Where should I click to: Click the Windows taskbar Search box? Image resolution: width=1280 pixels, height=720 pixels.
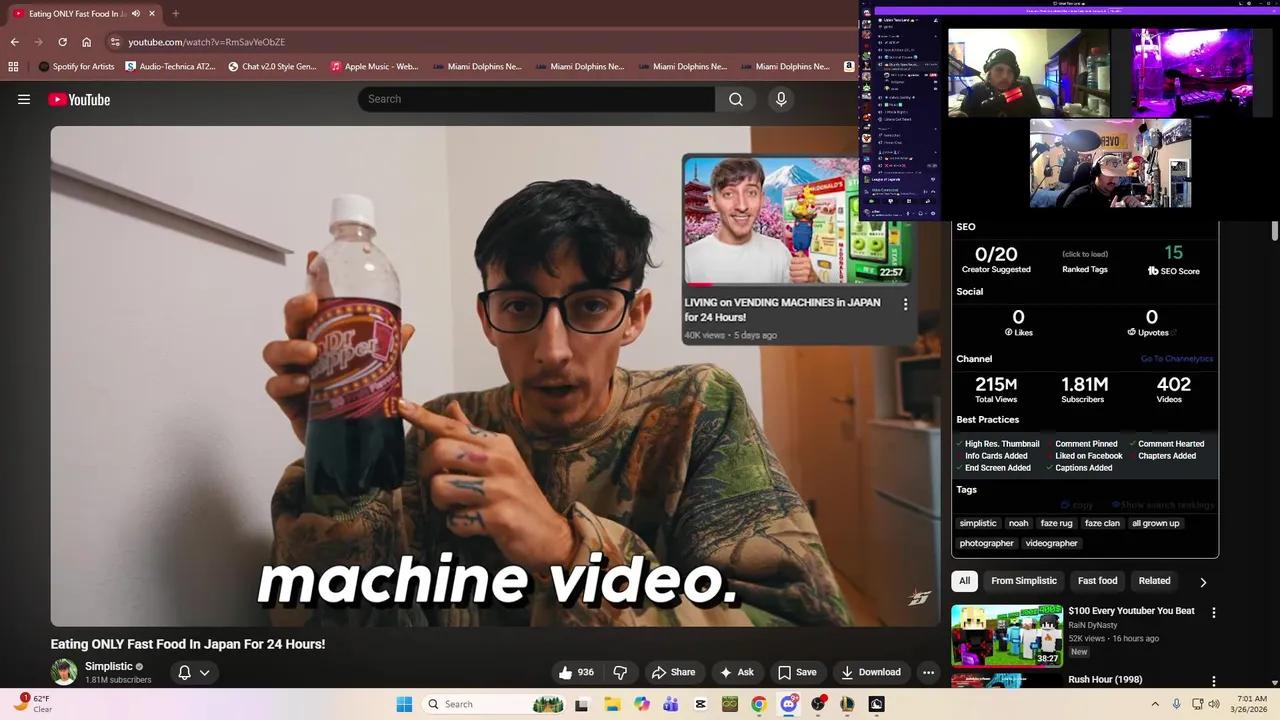[494, 704]
